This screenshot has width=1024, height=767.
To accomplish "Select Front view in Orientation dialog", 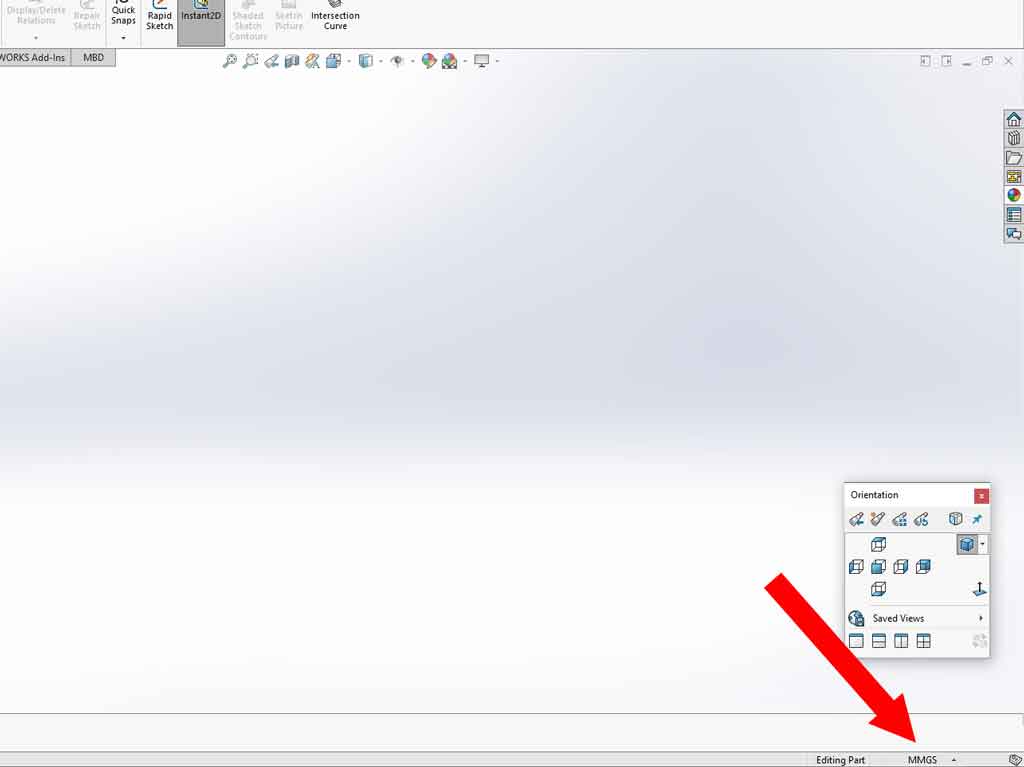I will pyautogui.click(x=879, y=566).
